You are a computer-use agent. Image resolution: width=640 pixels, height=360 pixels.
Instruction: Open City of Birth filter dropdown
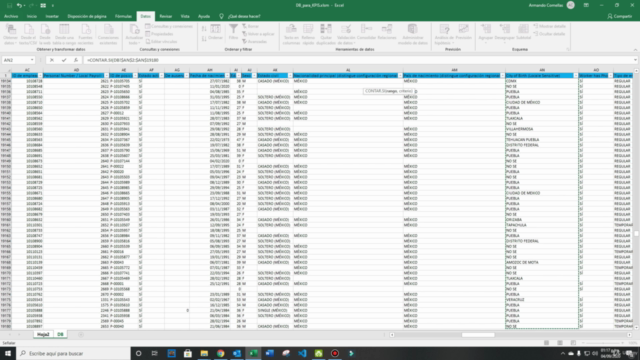pyautogui.click(x=576, y=76)
